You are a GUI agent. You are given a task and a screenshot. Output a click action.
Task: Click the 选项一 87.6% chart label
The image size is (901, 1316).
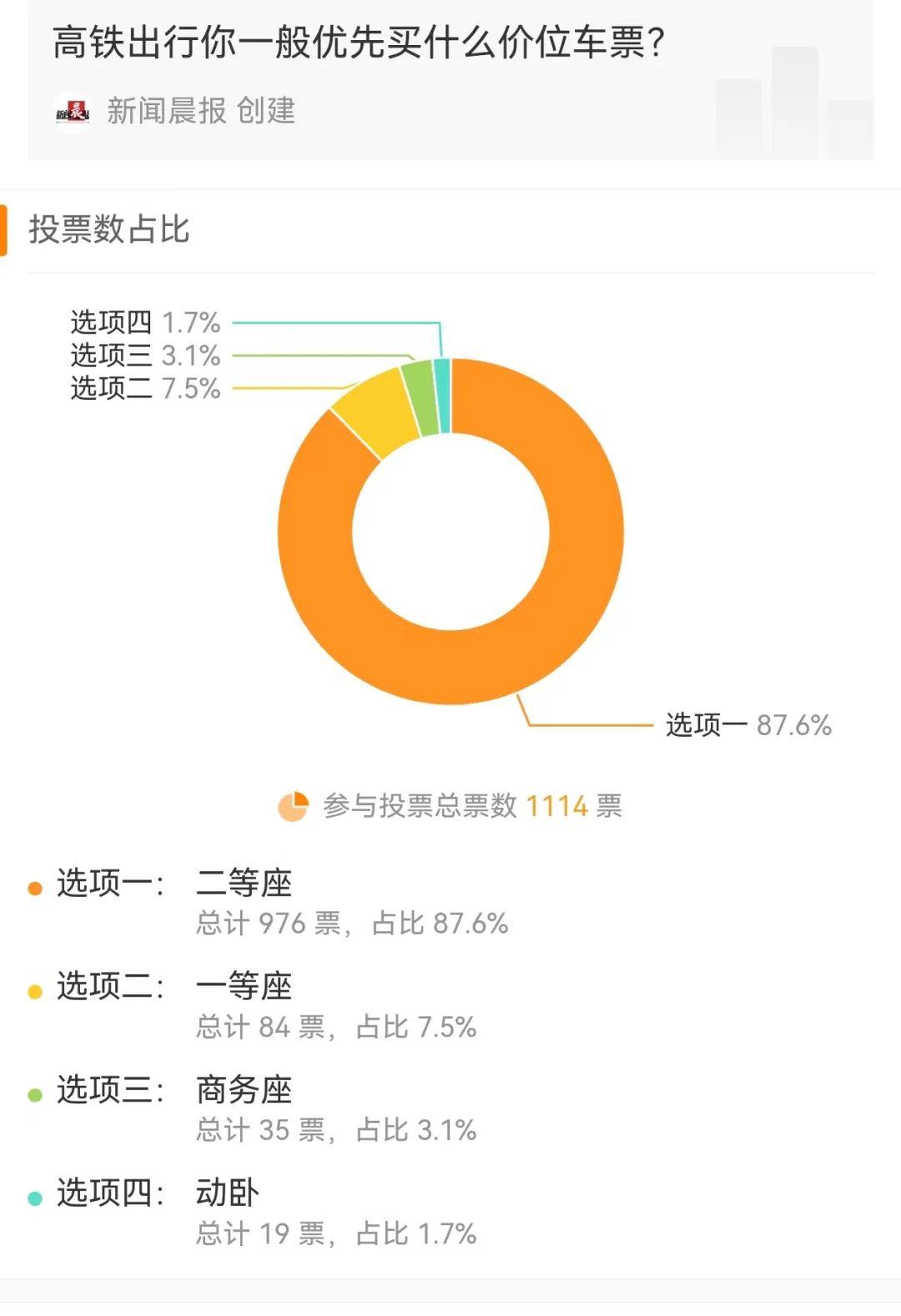coord(748,725)
